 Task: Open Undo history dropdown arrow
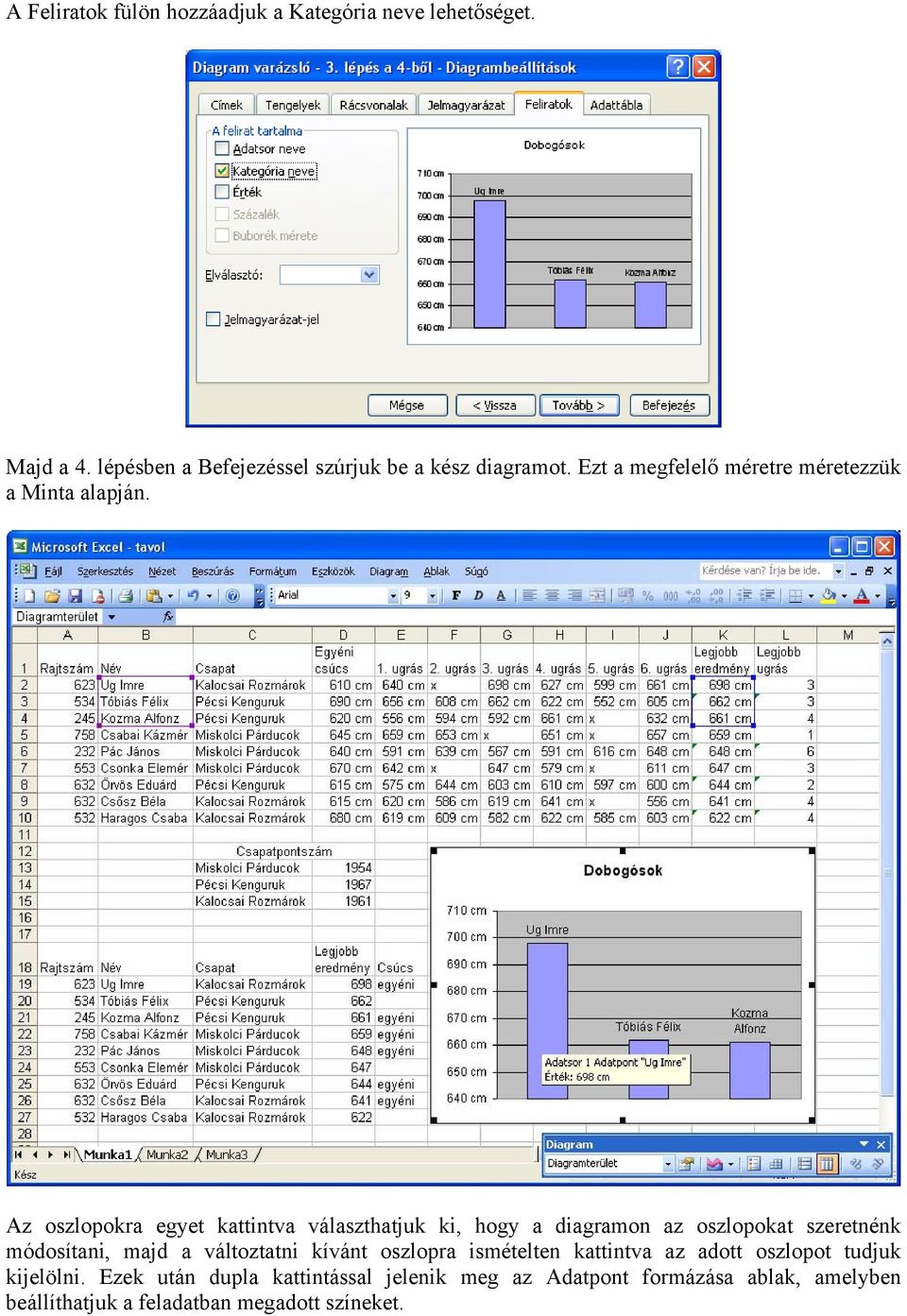(209, 595)
